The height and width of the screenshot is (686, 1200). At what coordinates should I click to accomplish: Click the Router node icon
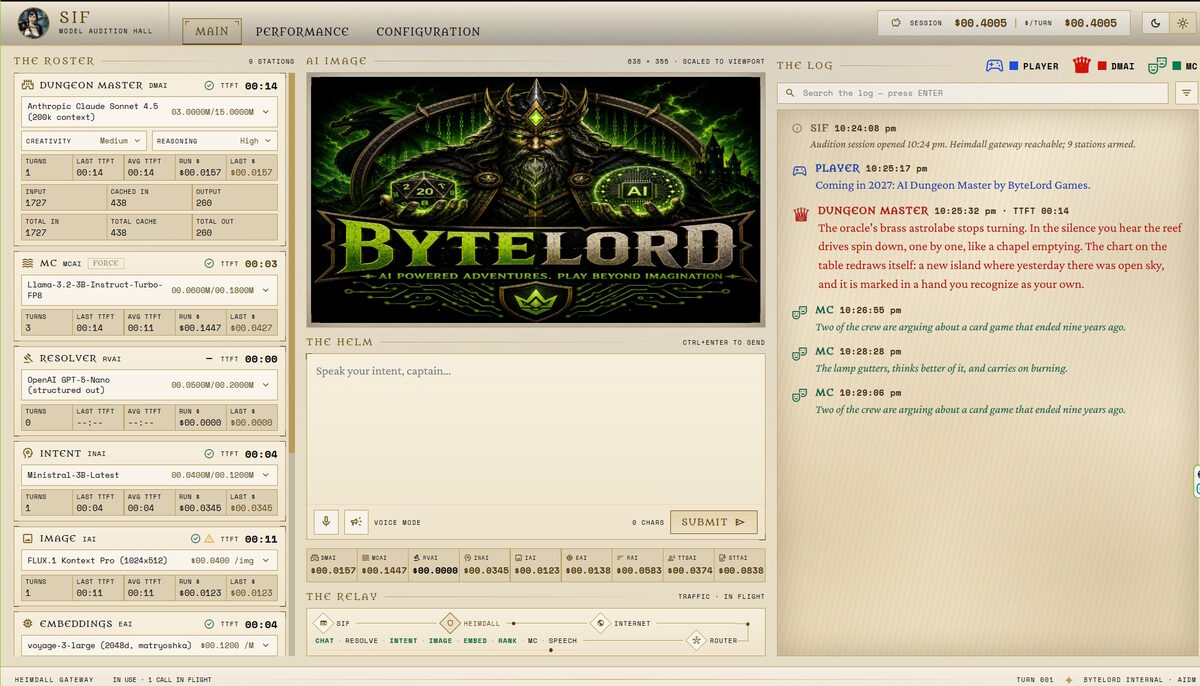tap(696, 640)
